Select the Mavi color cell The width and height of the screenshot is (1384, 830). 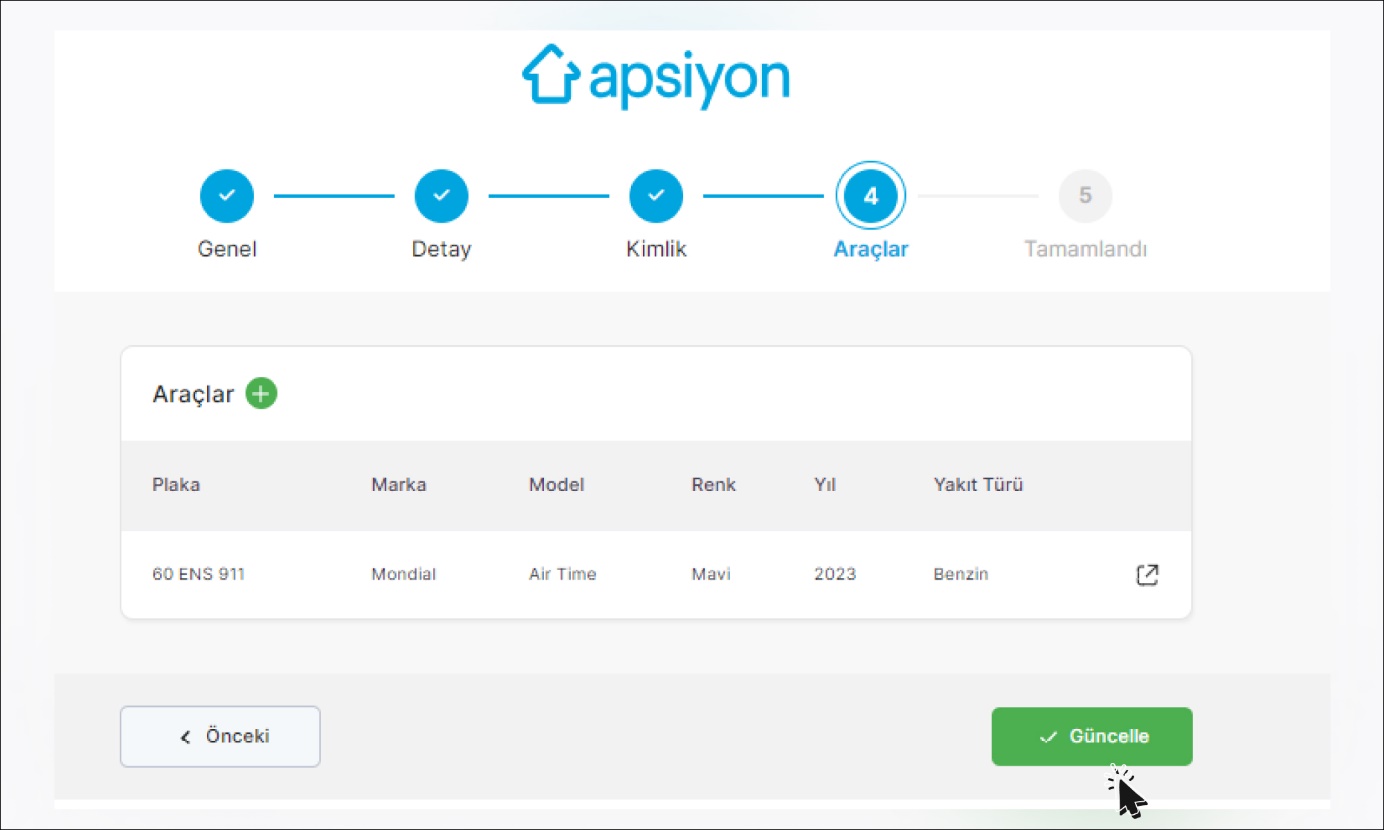click(x=711, y=575)
